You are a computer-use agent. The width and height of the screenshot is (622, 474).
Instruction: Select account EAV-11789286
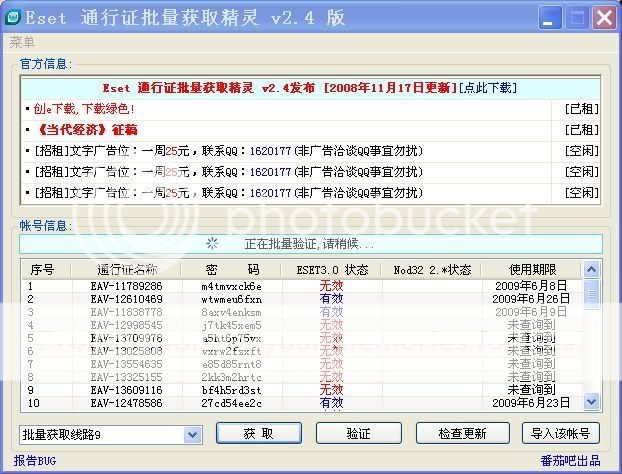click(x=126, y=286)
